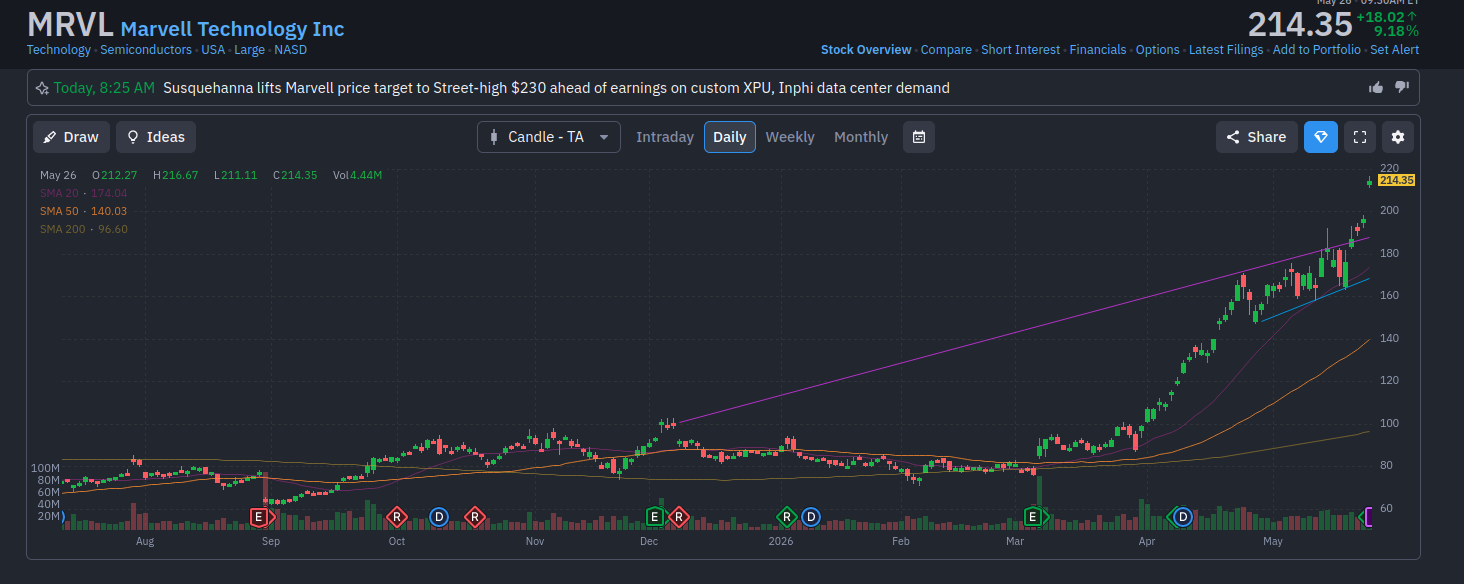
Task: Click the green E earnings marker in March
Action: click(1034, 517)
